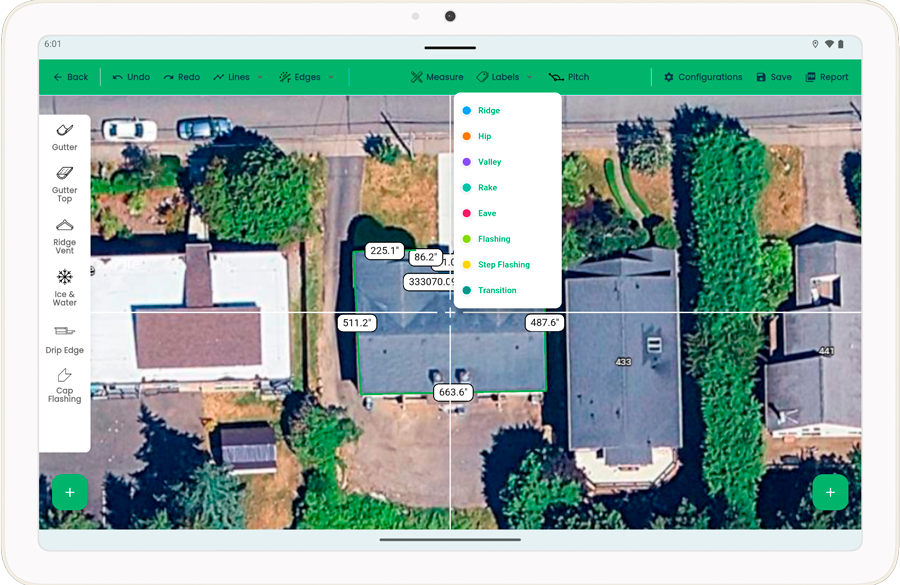Expand the Lines dropdown

pyautogui.click(x=238, y=77)
